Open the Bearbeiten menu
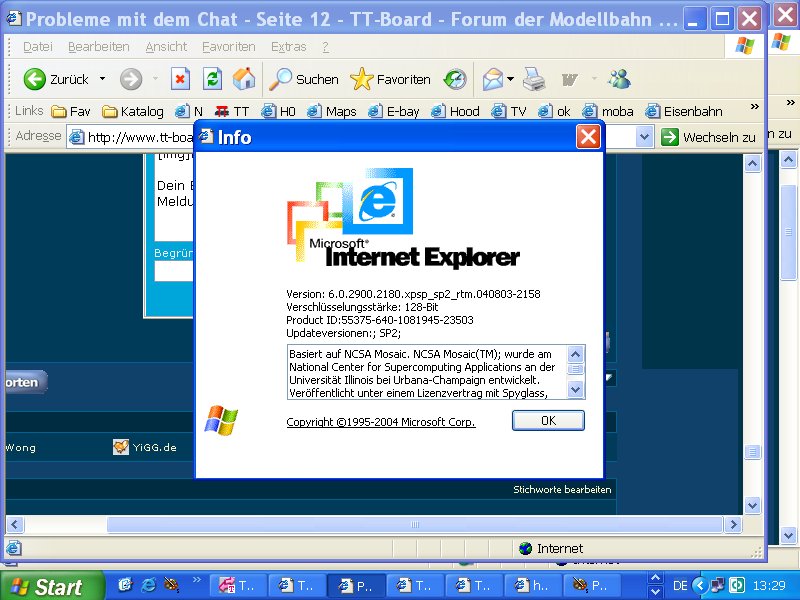Viewport: 800px width, 600px height. (x=98, y=46)
